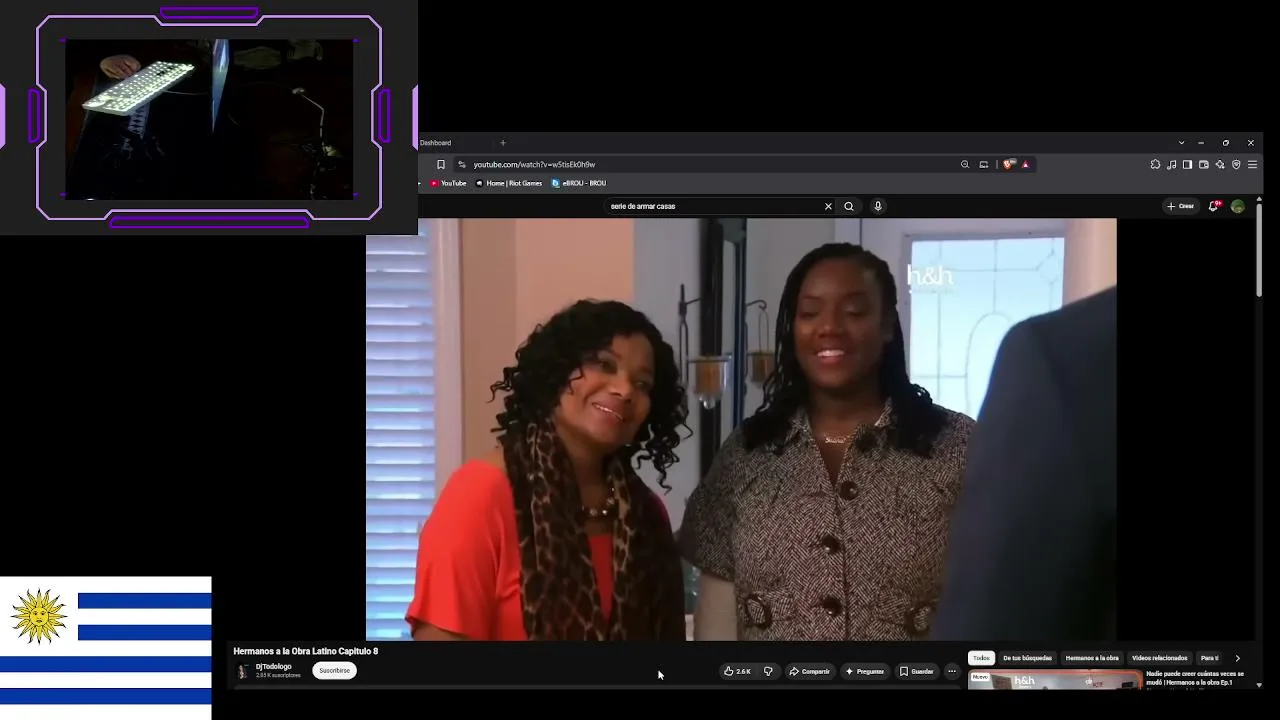
Task: Open the eBROU - BROU bookmark
Action: (579, 183)
